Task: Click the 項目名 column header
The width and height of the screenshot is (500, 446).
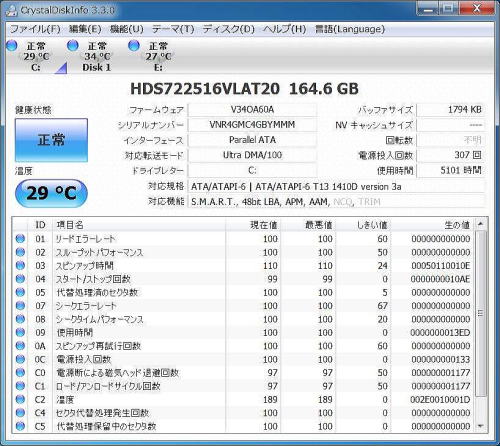Action: [x=139, y=225]
